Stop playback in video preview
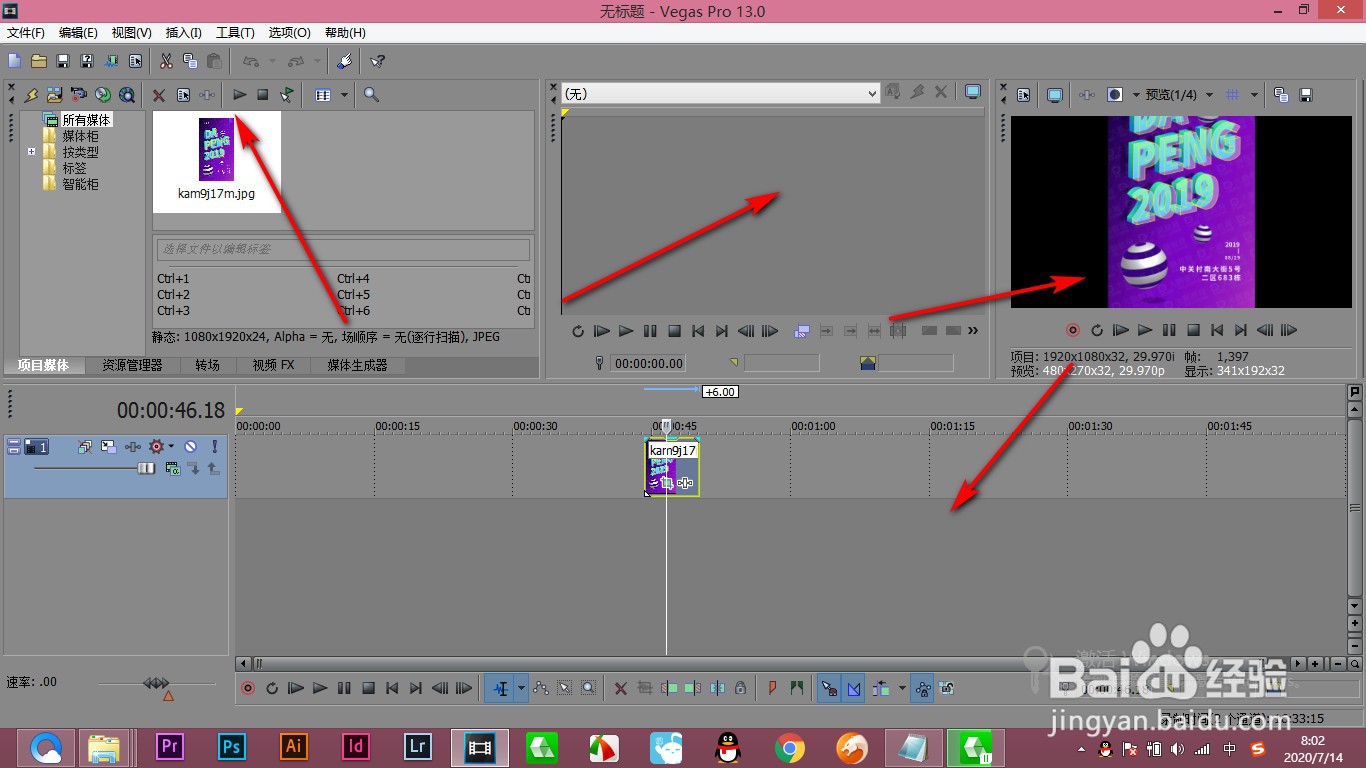This screenshot has height=768, width=1366. 1193,330
